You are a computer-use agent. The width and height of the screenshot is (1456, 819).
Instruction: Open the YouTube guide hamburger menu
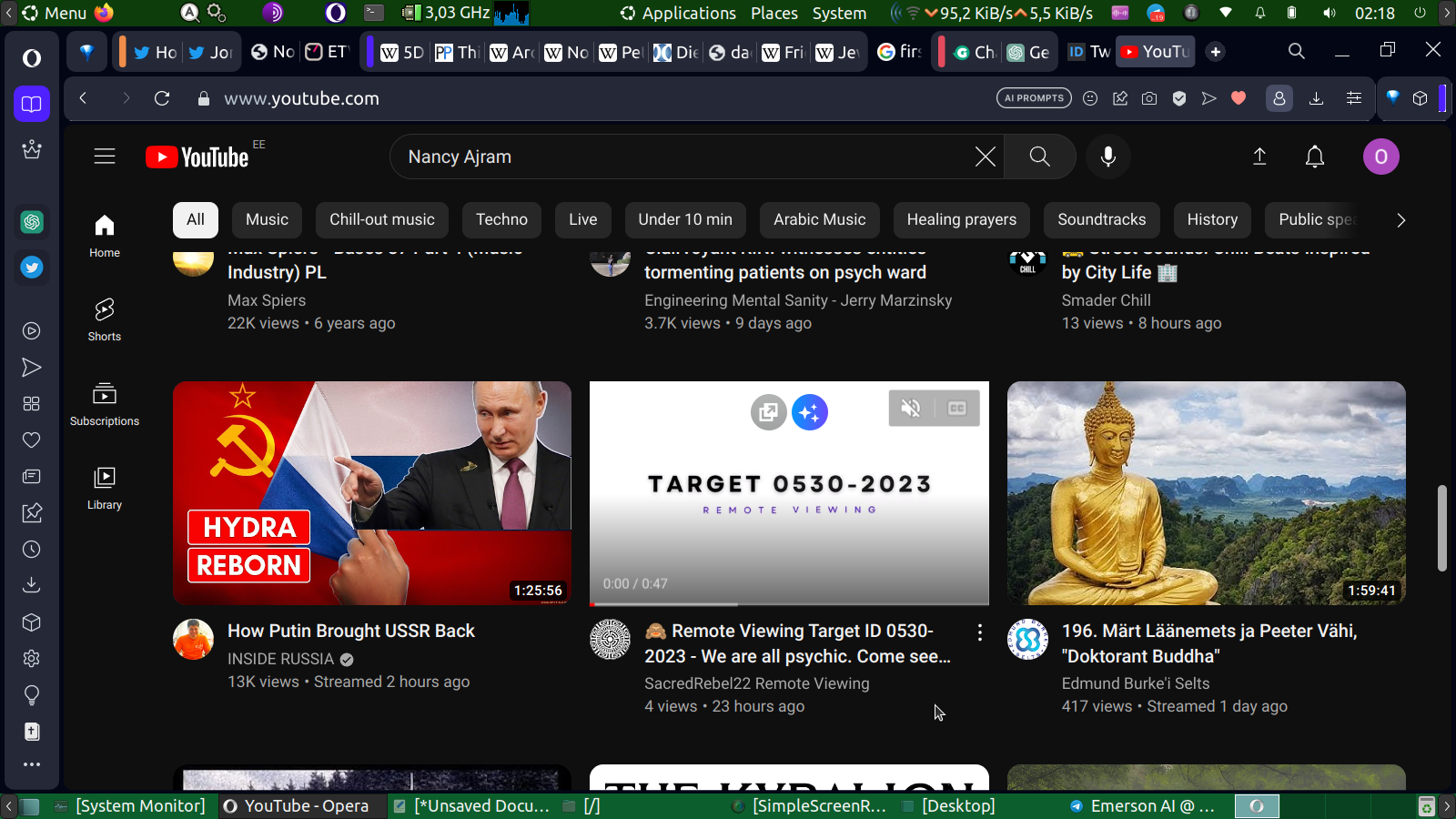(105, 157)
